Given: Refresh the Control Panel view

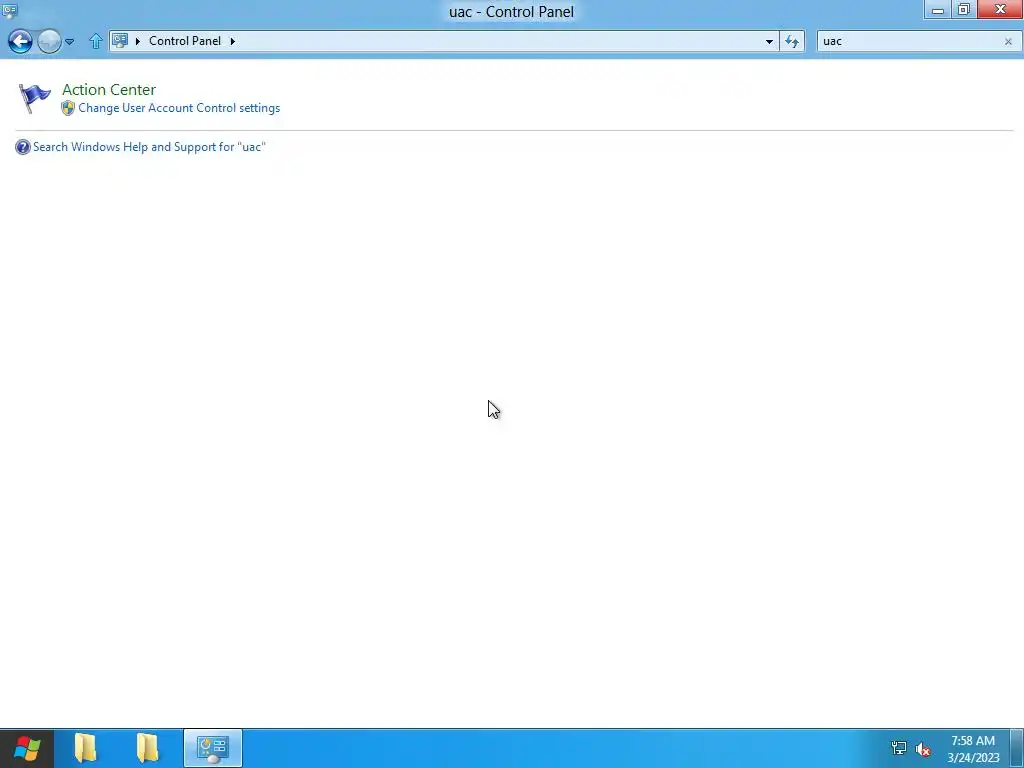Looking at the screenshot, I should 792,41.
